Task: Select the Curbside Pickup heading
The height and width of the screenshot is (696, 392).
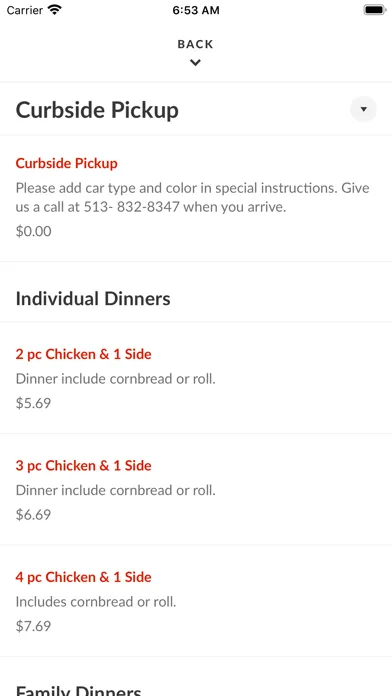Action: point(97,110)
